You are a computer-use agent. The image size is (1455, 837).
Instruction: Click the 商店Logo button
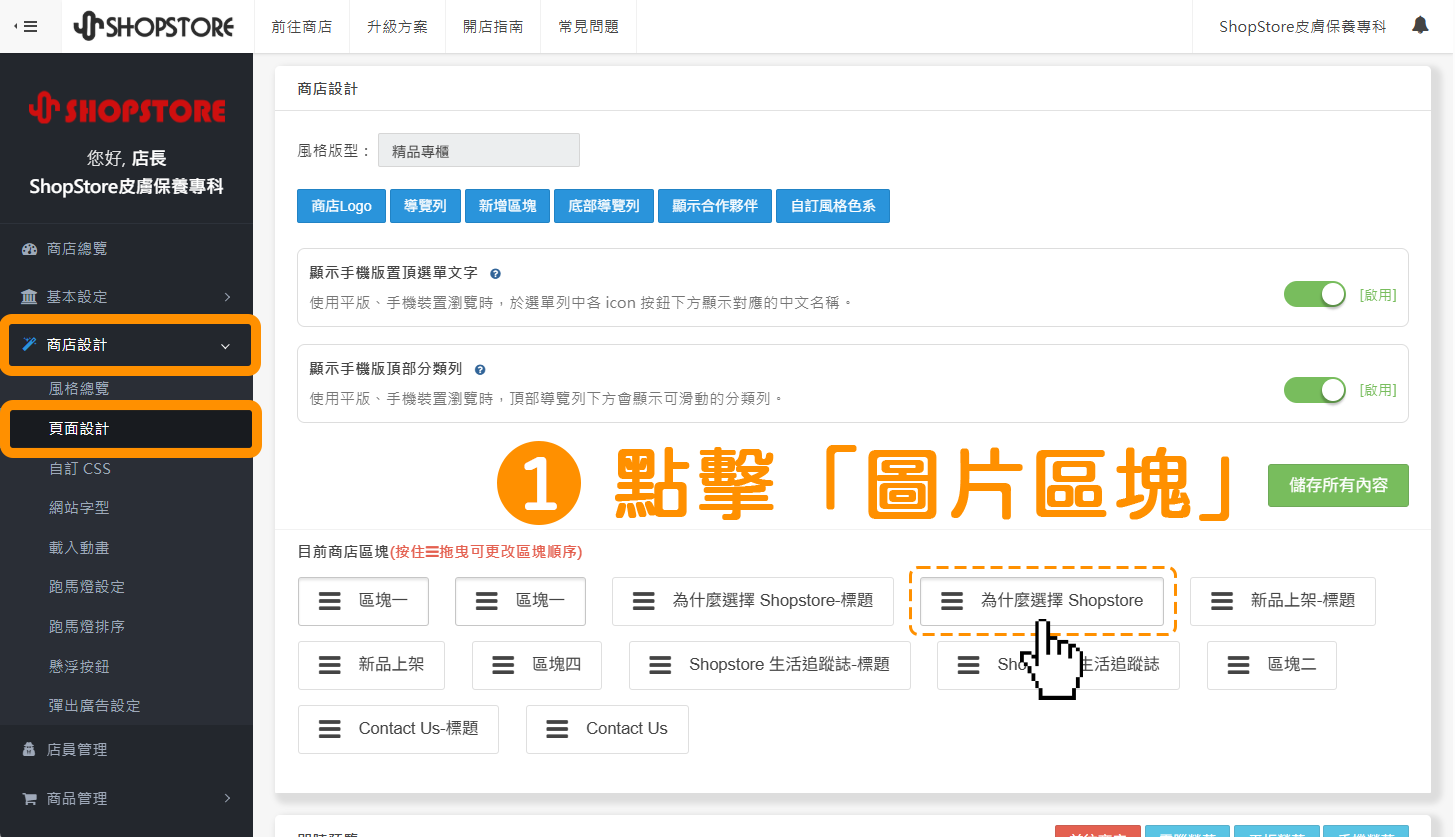pos(341,206)
